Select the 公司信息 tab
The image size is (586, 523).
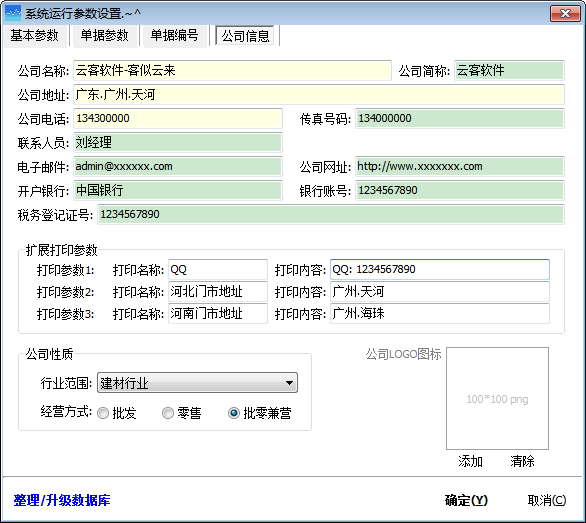[x=246, y=36]
